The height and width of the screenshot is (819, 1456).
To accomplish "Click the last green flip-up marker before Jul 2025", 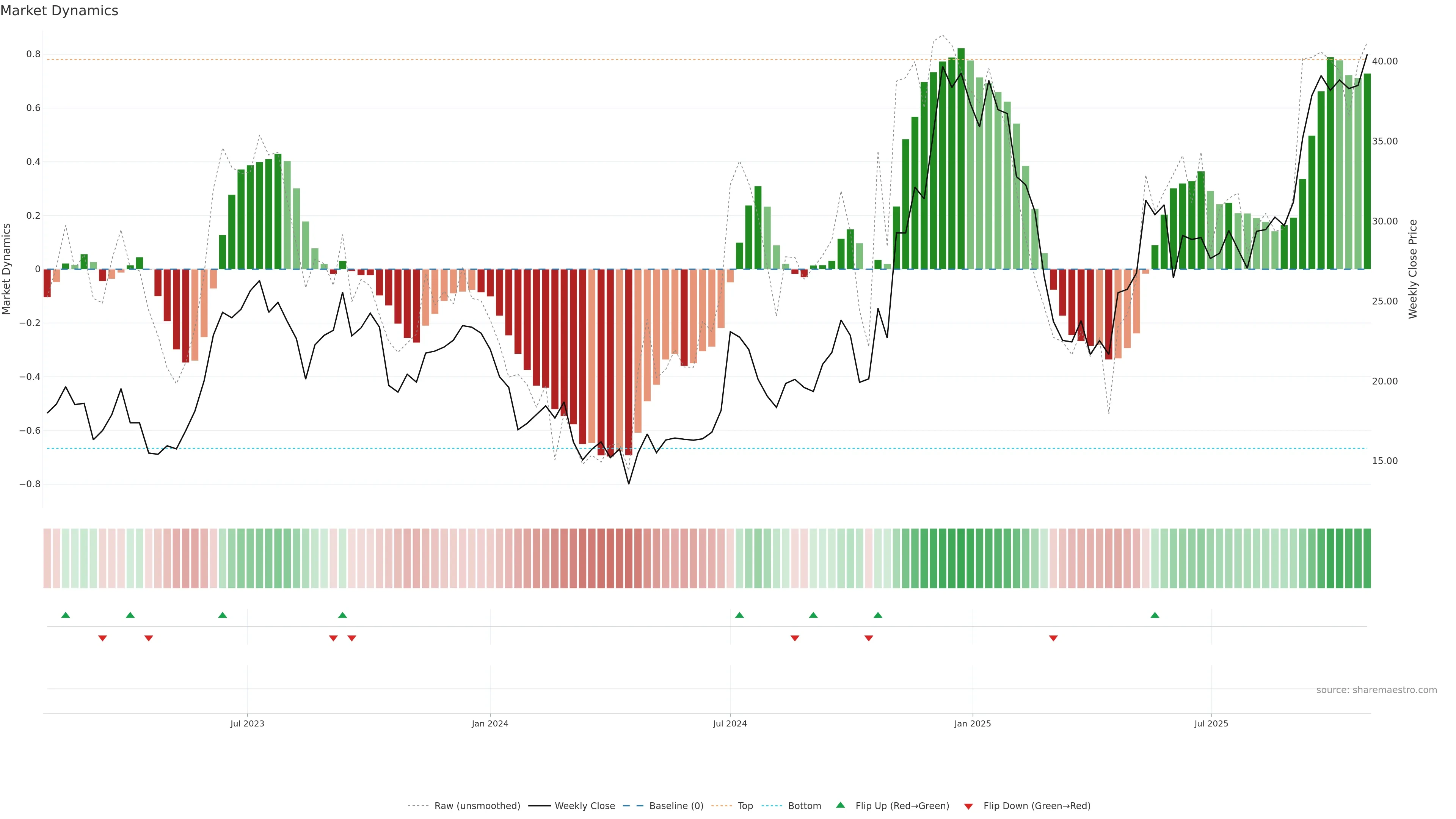I will pyautogui.click(x=1155, y=615).
